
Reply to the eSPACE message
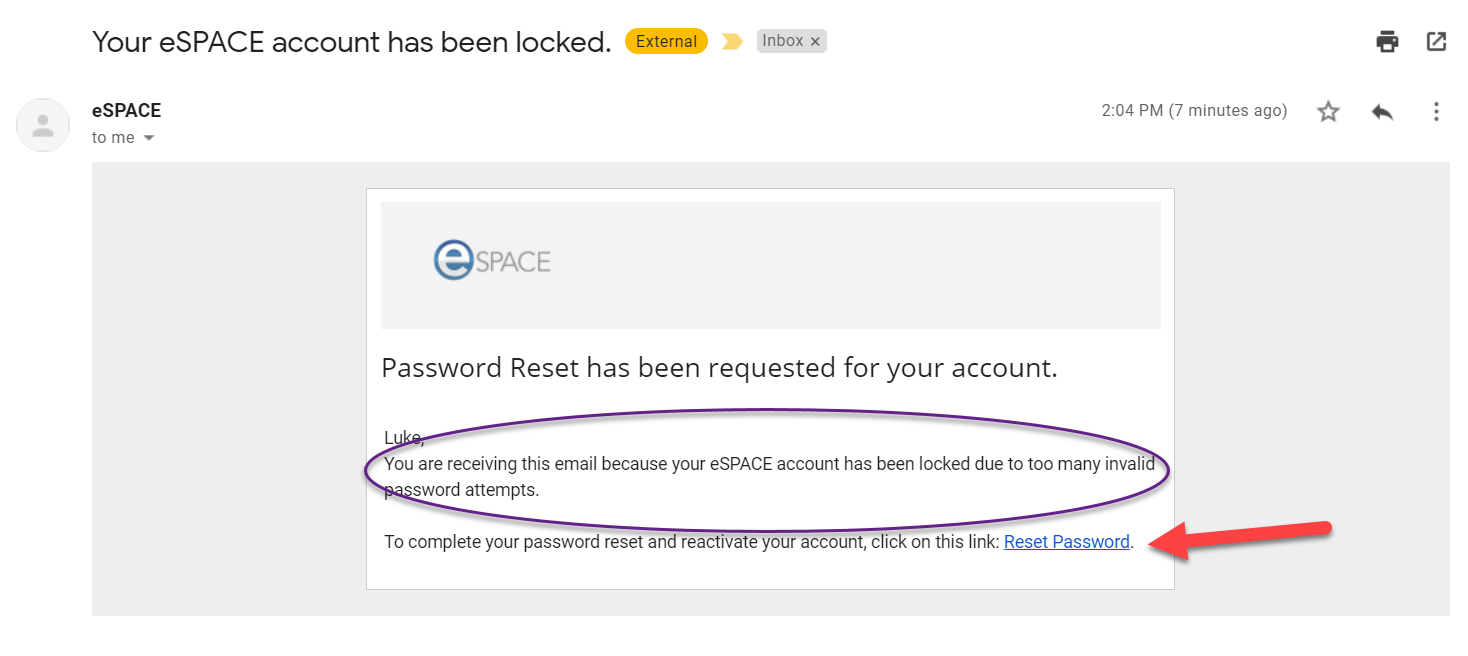pyautogui.click(x=1382, y=112)
